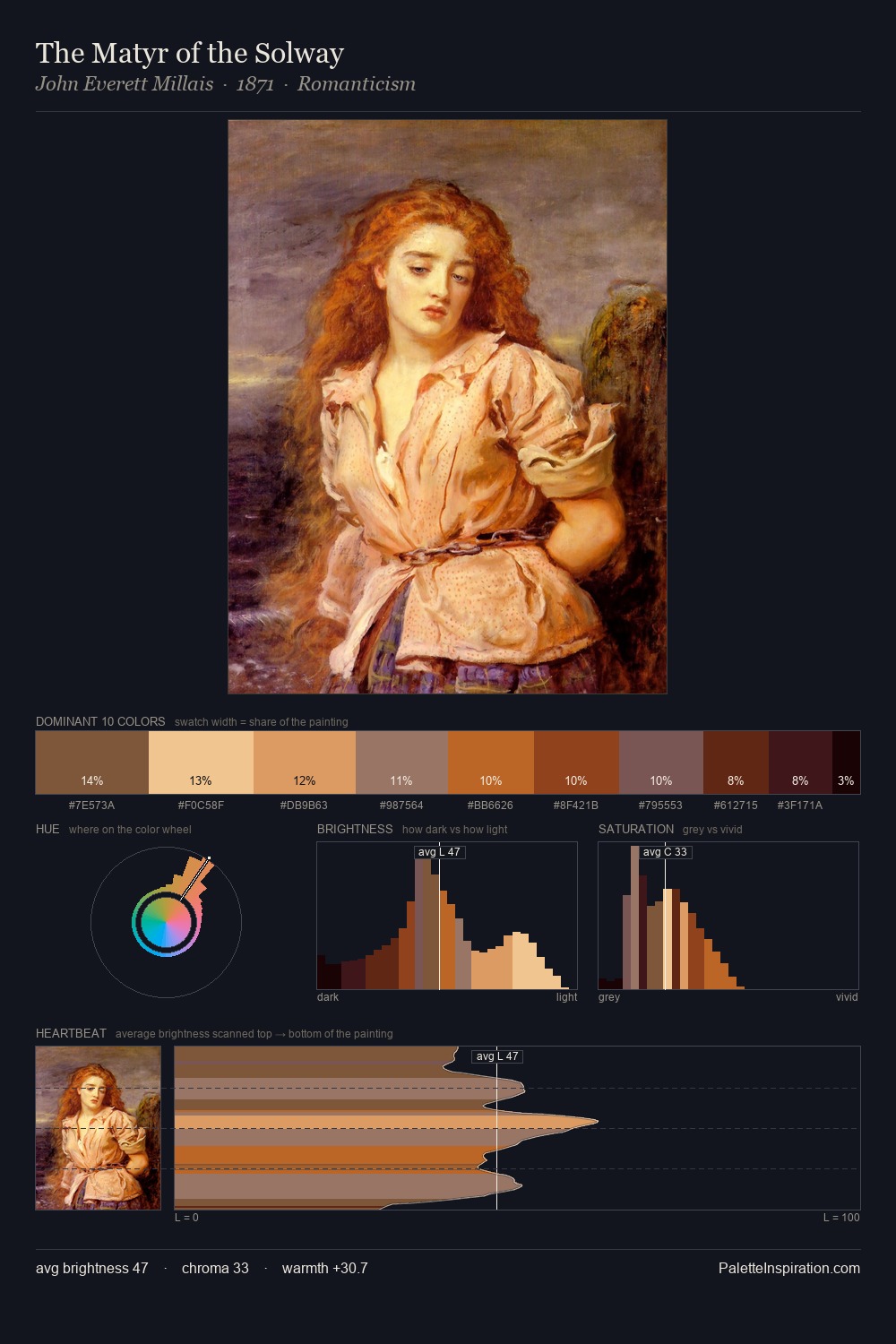
Task: Click the 'L = 0' axis label
Action: (186, 1217)
